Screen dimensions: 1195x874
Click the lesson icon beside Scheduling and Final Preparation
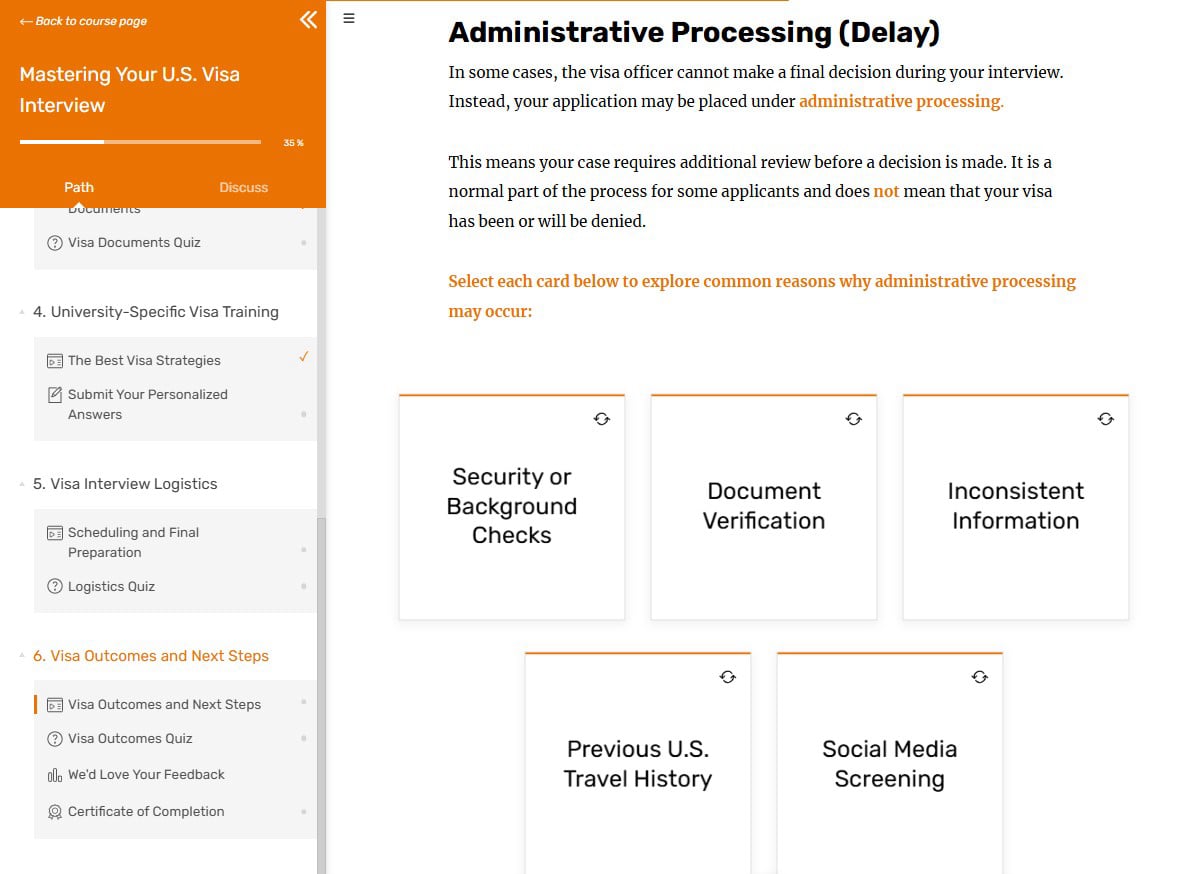[x=55, y=533]
